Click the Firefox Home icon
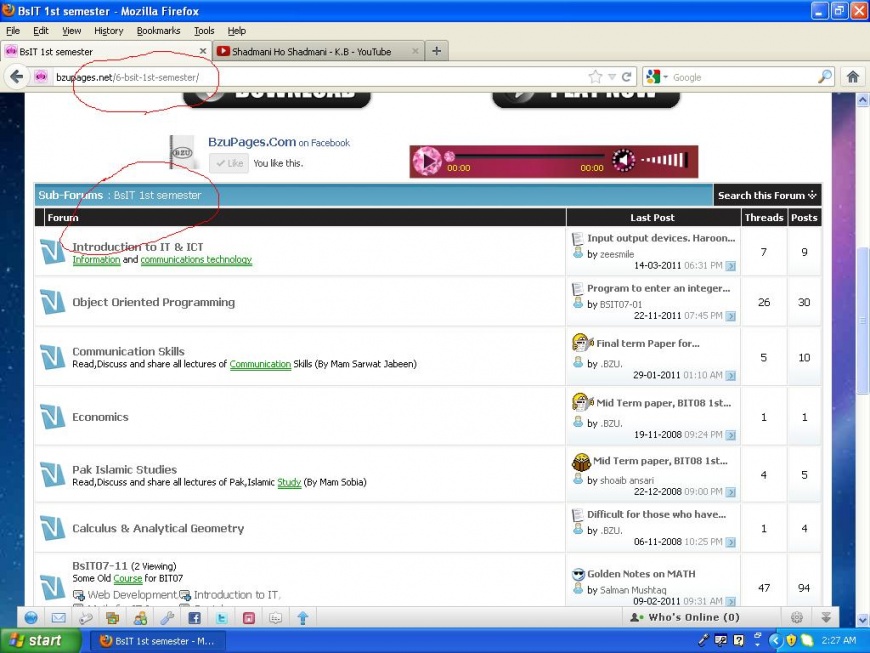The width and height of the screenshot is (870, 653). click(x=853, y=77)
